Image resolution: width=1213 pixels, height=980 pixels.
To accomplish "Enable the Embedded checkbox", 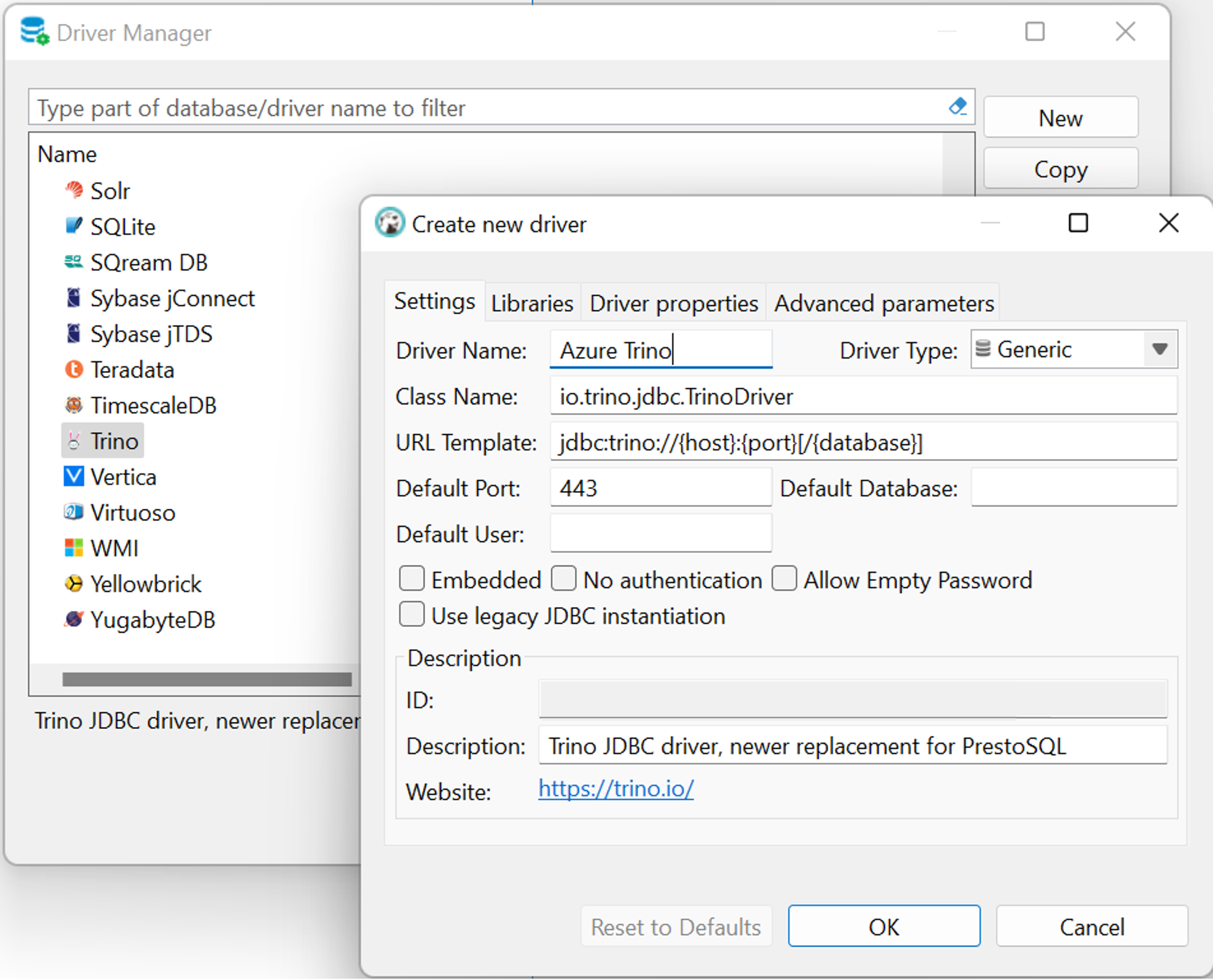I will (x=411, y=579).
